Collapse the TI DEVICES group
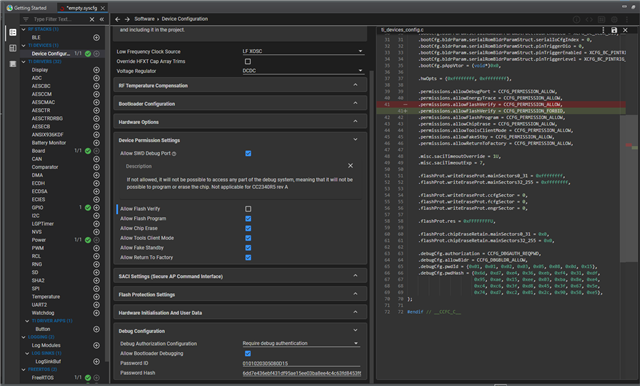 (24, 45)
